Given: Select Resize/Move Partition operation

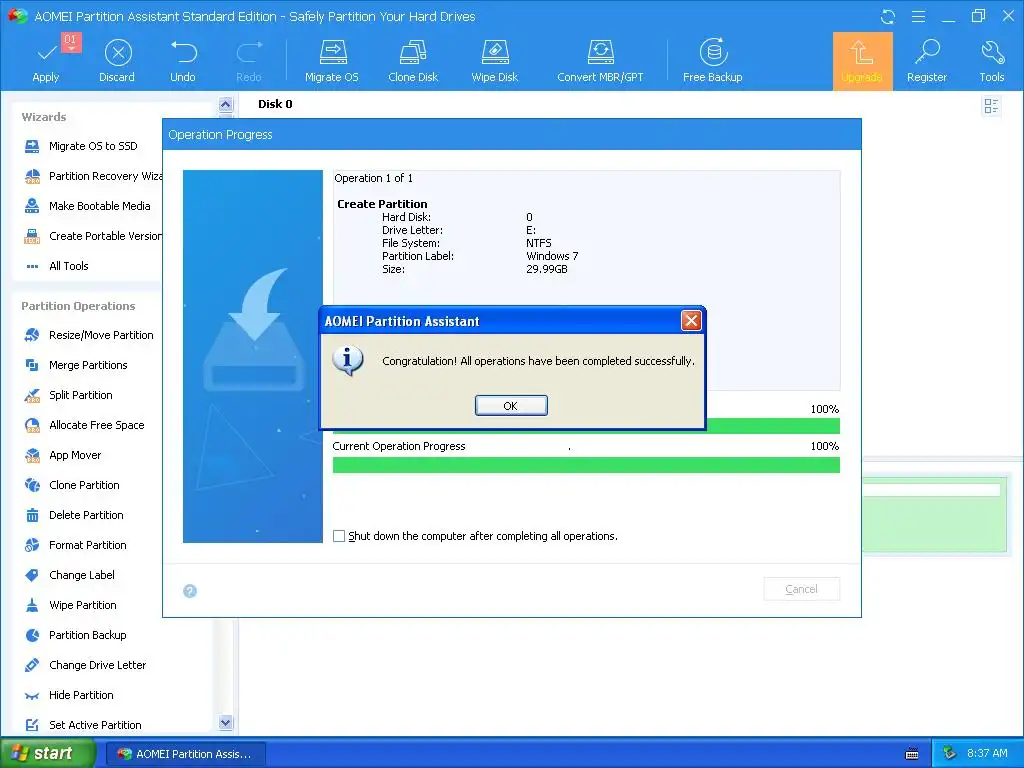Looking at the screenshot, I should (x=88, y=335).
